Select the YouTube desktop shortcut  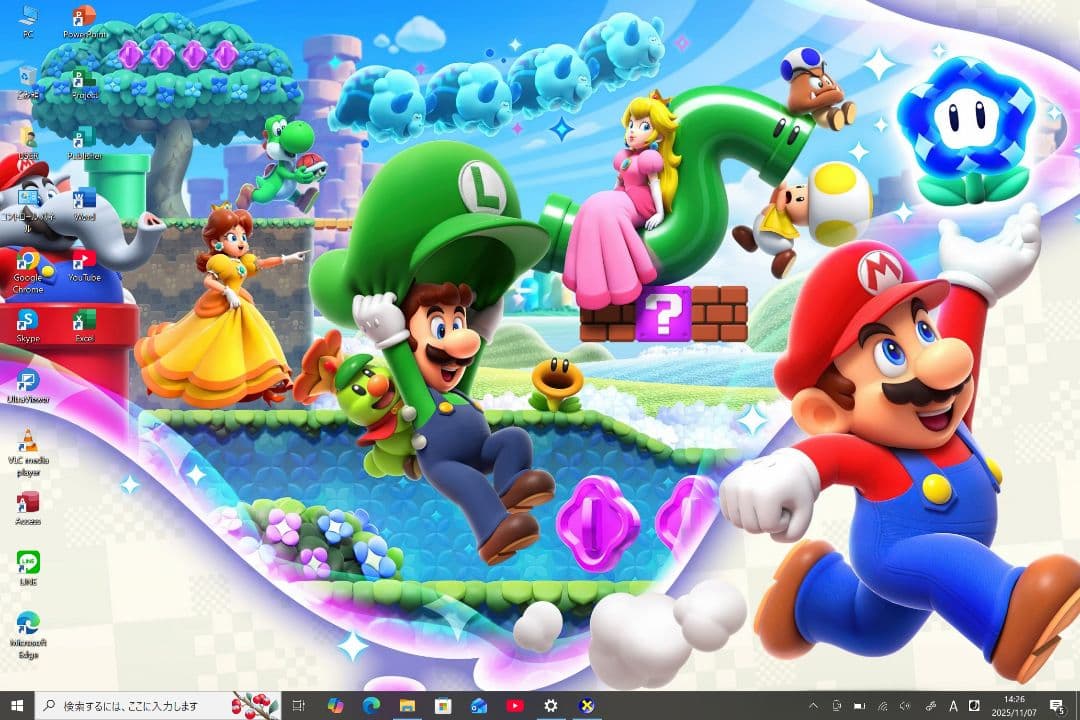(x=85, y=261)
